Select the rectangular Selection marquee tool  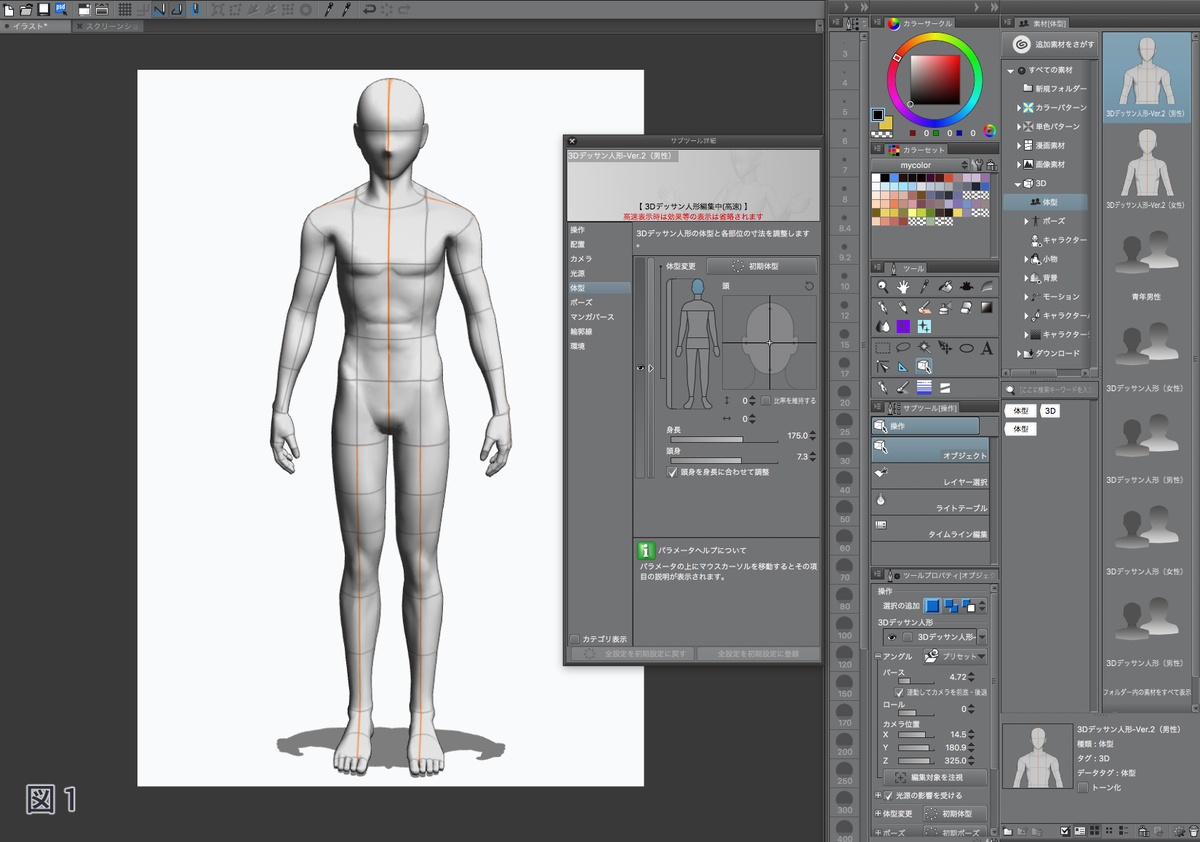[883, 348]
